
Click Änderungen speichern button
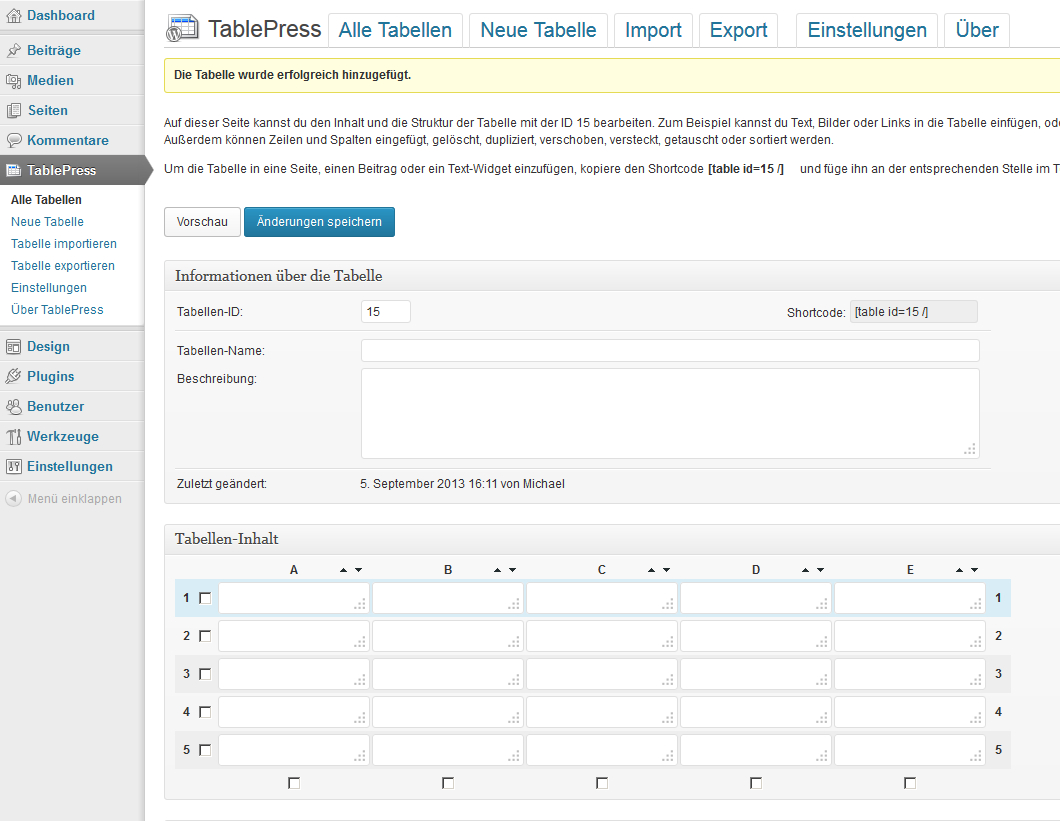point(319,222)
